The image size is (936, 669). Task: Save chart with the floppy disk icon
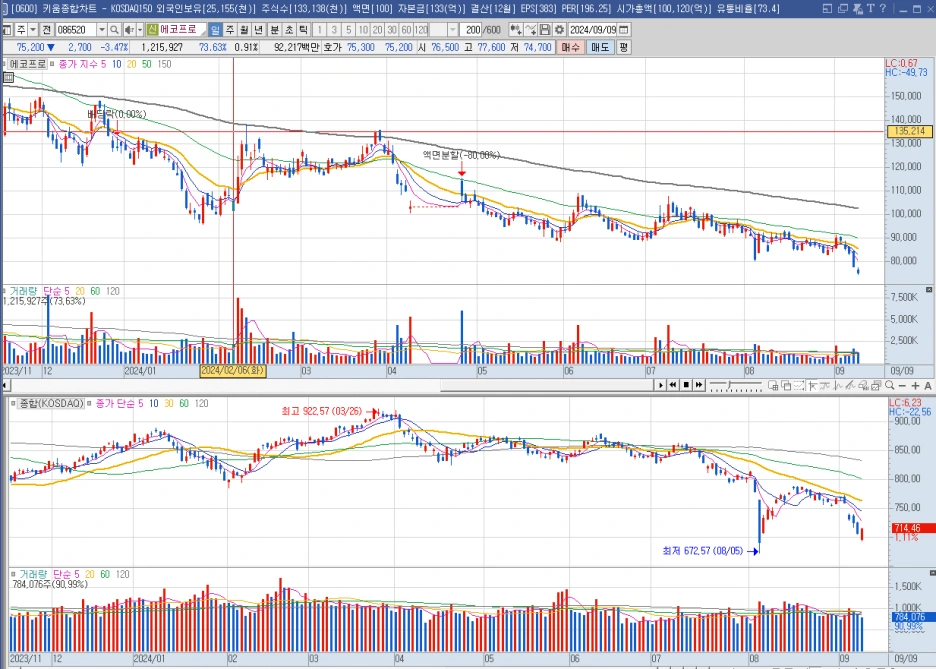544,29
